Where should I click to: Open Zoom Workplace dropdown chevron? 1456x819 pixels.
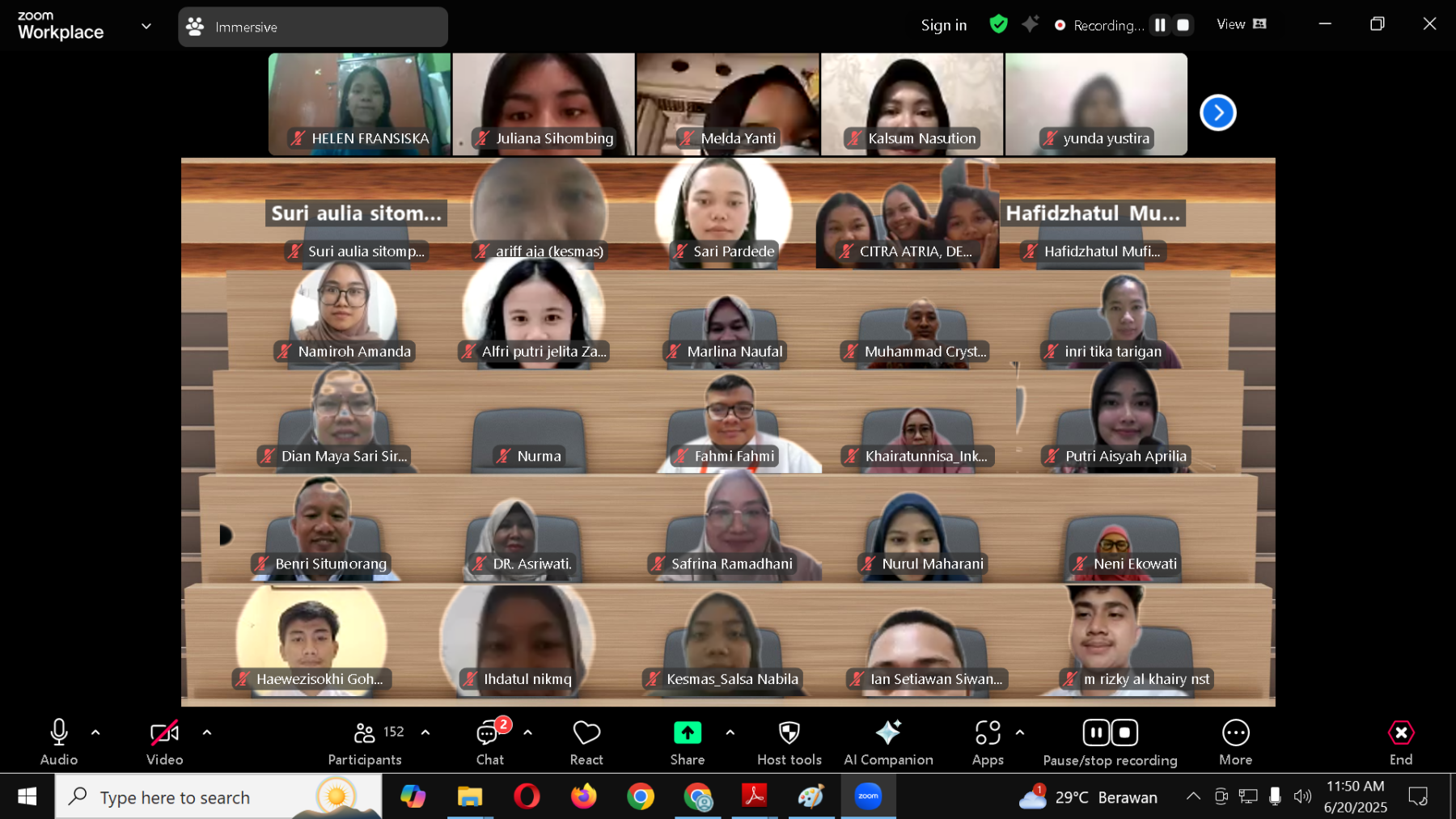(x=146, y=26)
